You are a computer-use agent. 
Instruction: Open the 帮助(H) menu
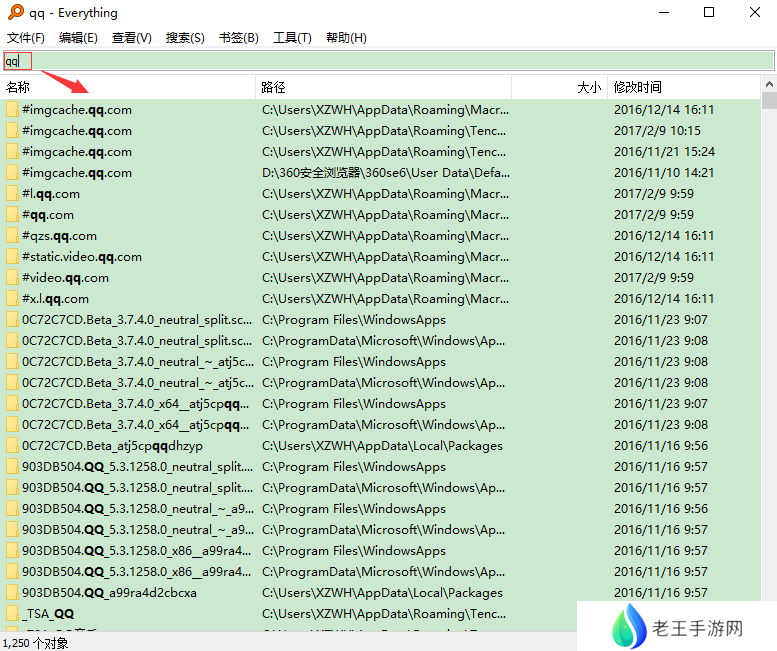pos(346,38)
